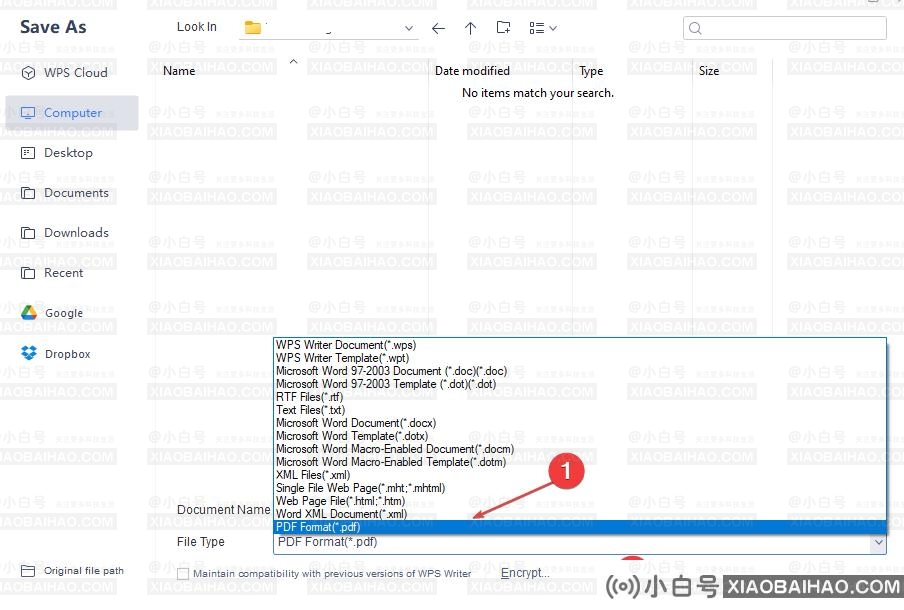
Task: Click the Original file path shortcut
Action: point(72,571)
